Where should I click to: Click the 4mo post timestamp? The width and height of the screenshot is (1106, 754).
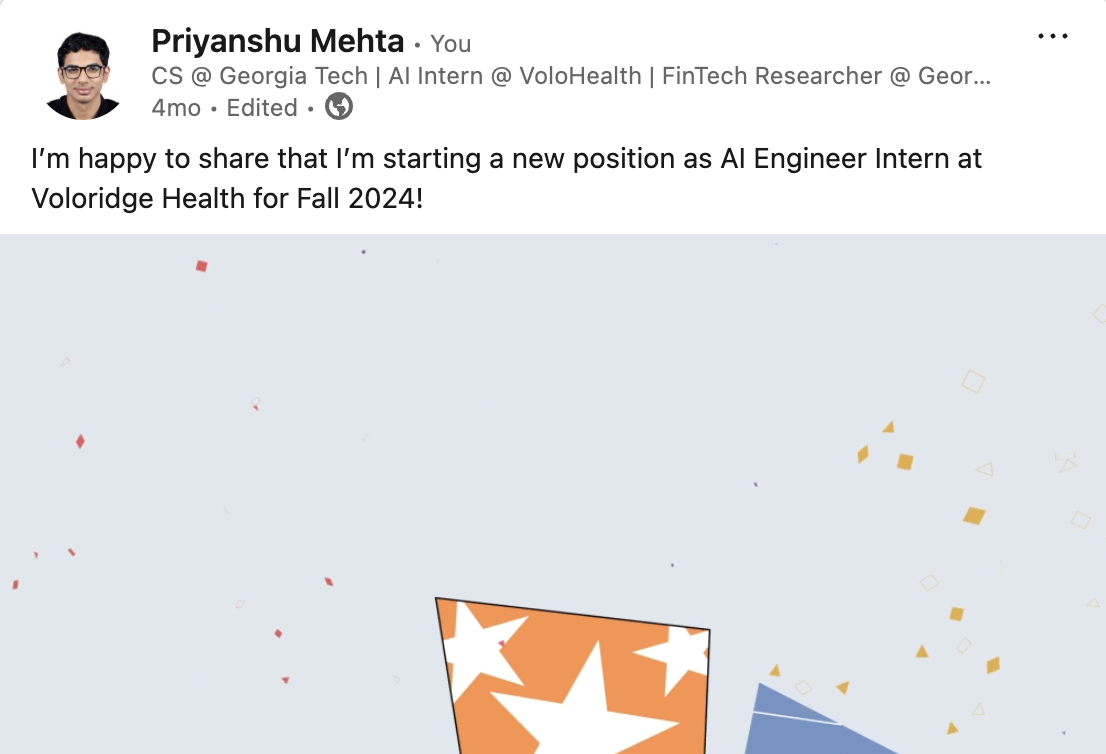[176, 108]
